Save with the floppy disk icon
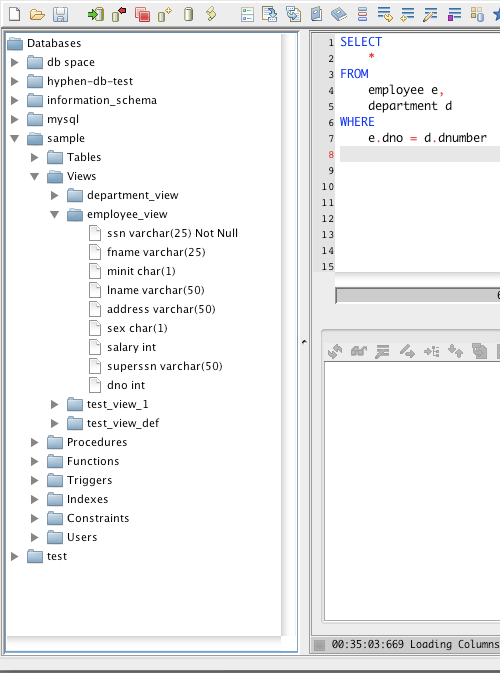Viewport: 500px width, 673px height. click(x=61, y=15)
